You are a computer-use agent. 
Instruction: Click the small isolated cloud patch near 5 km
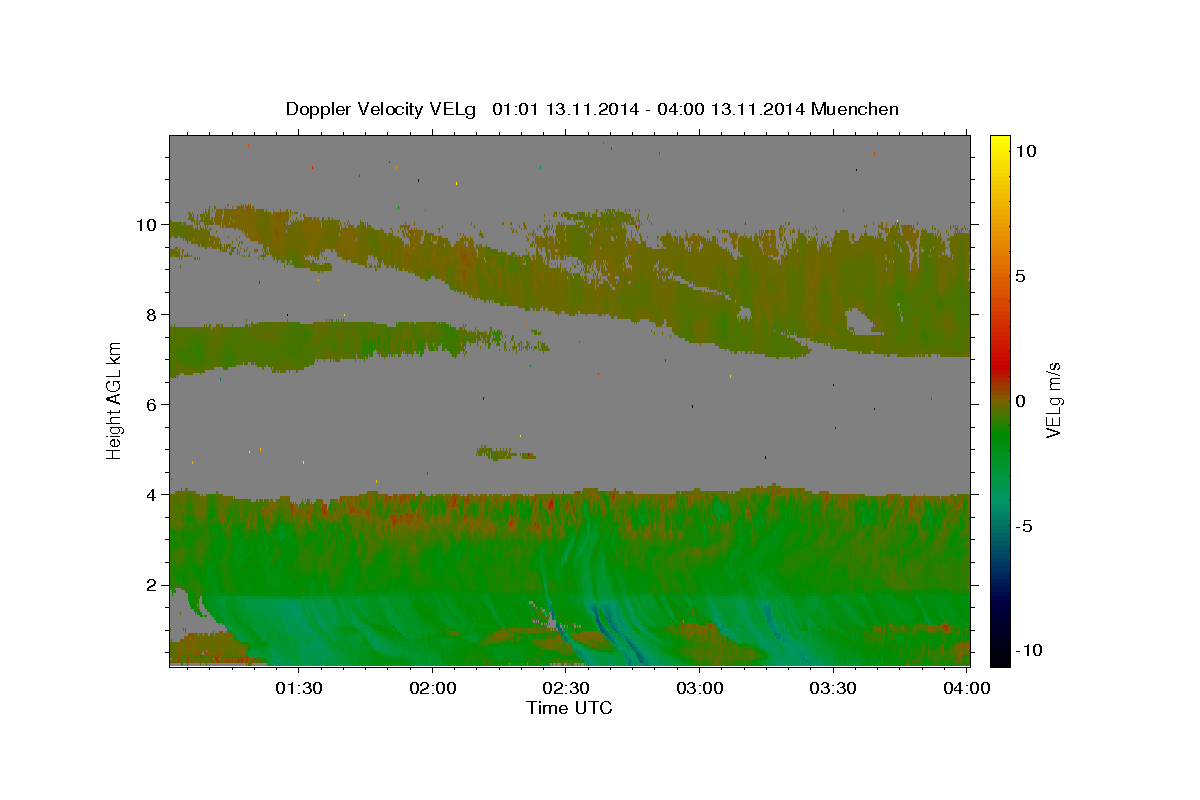click(x=505, y=454)
